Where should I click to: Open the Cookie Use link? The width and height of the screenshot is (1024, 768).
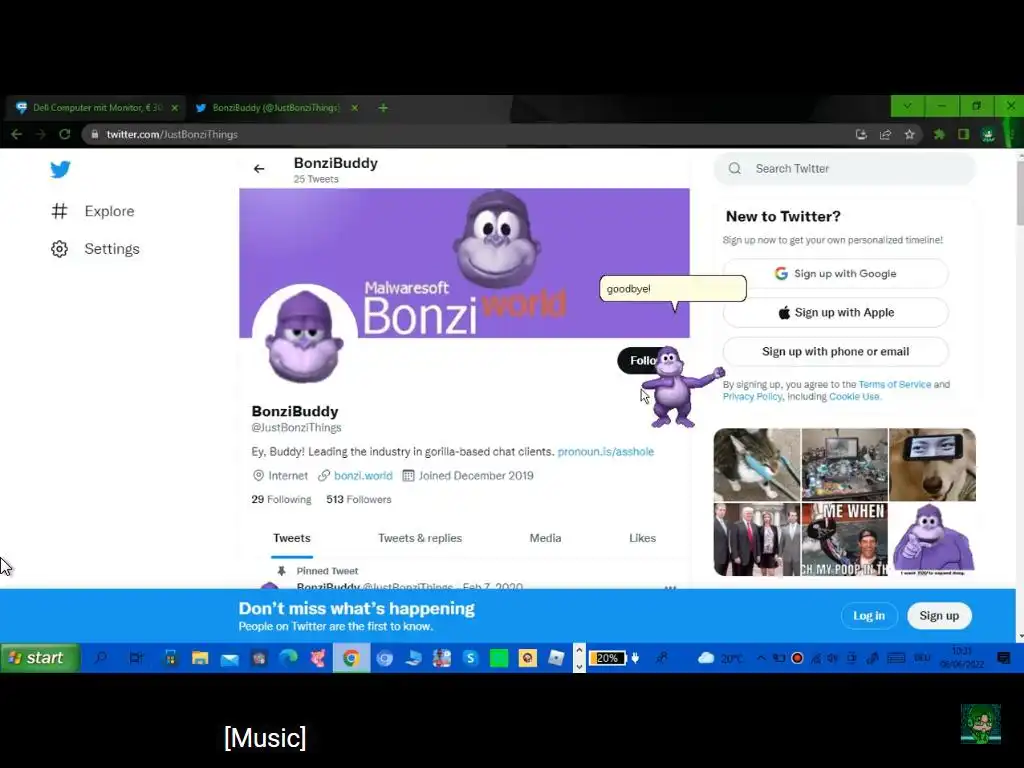pos(854,396)
